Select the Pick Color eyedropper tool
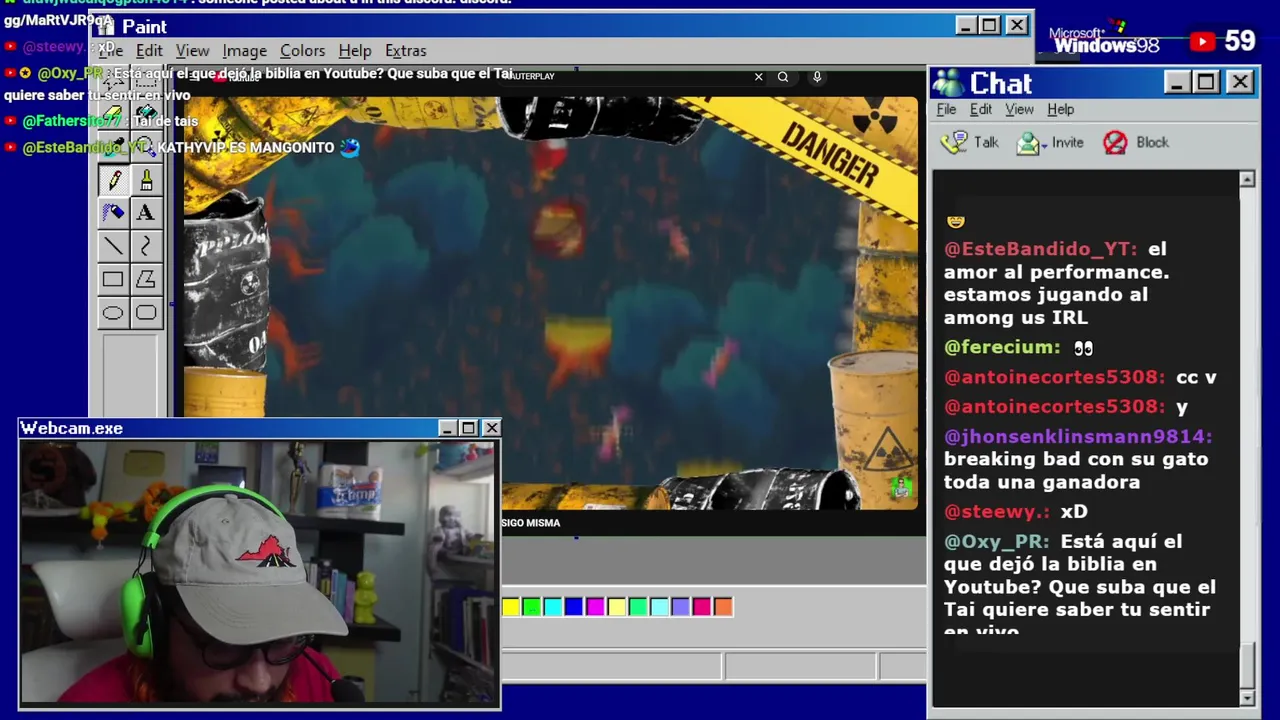 click(x=113, y=146)
